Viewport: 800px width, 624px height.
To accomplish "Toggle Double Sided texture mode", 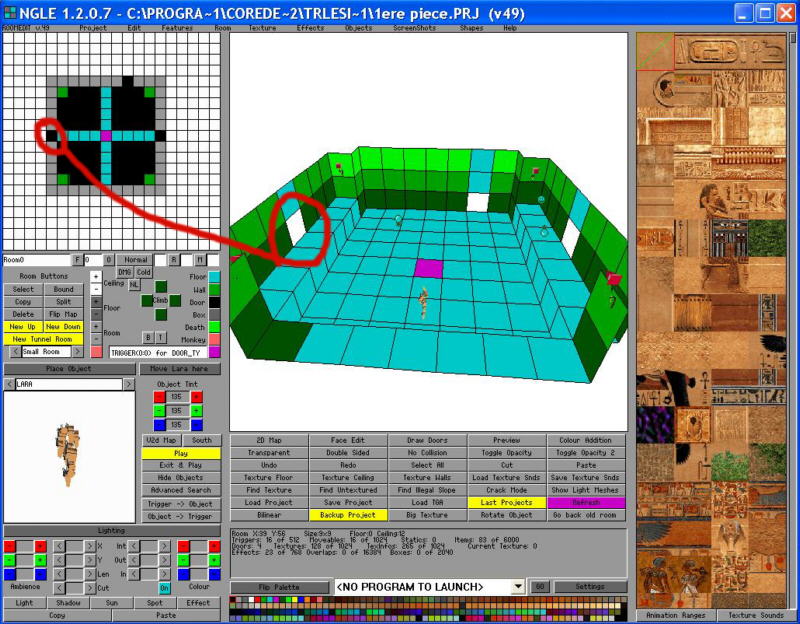I will pos(348,452).
